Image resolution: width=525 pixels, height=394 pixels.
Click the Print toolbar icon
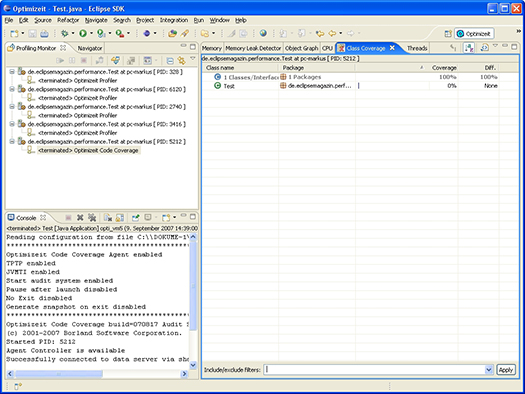44,33
